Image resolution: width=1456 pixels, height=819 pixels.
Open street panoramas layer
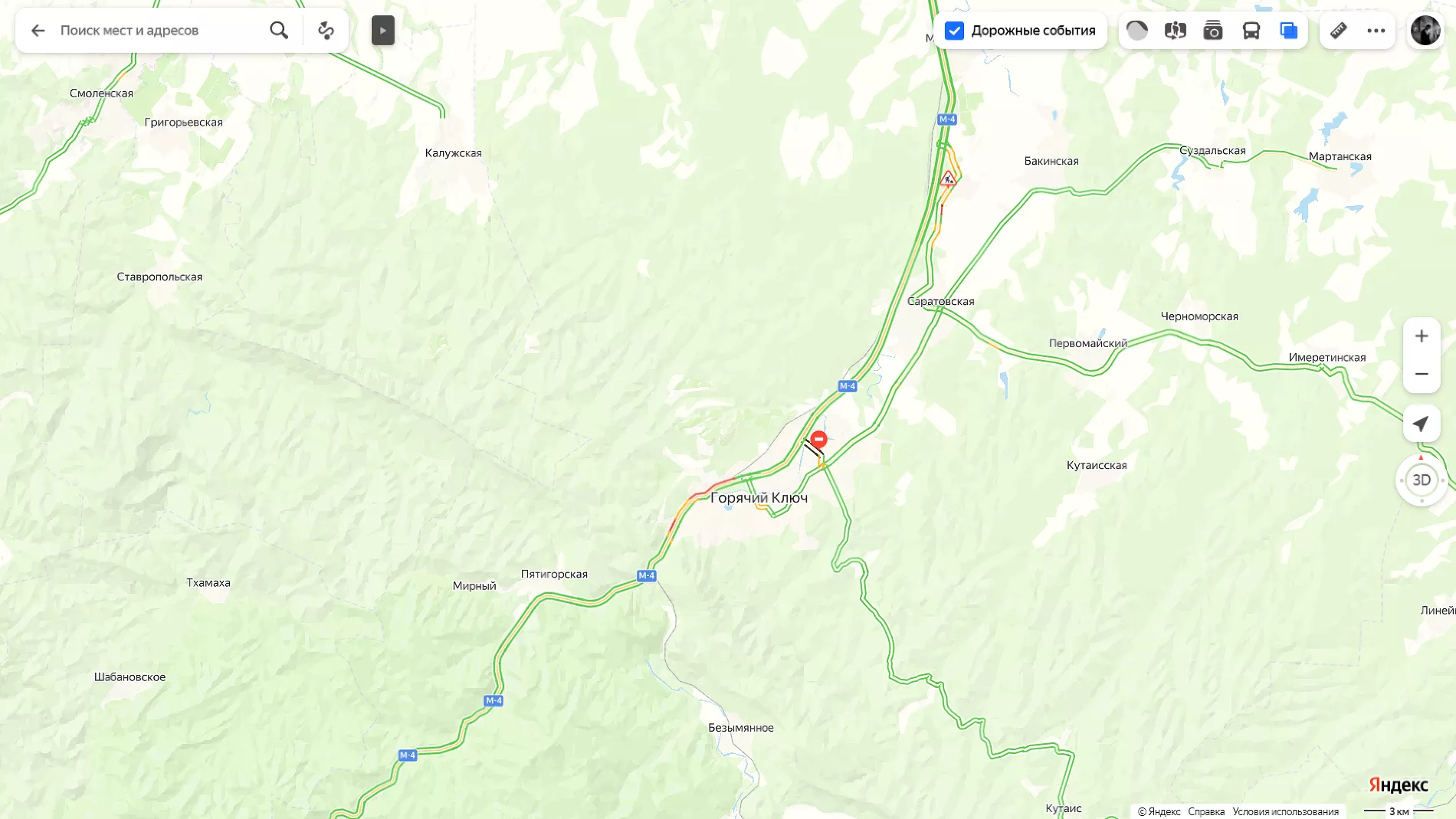(x=1175, y=31)
